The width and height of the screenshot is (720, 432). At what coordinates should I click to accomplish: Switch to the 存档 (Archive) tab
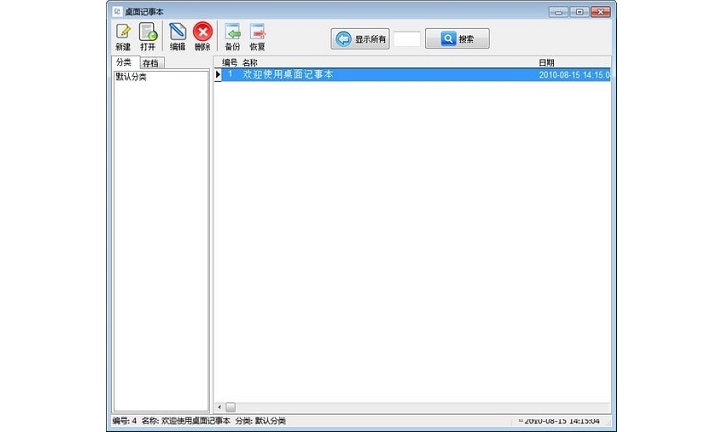(150, 63)
